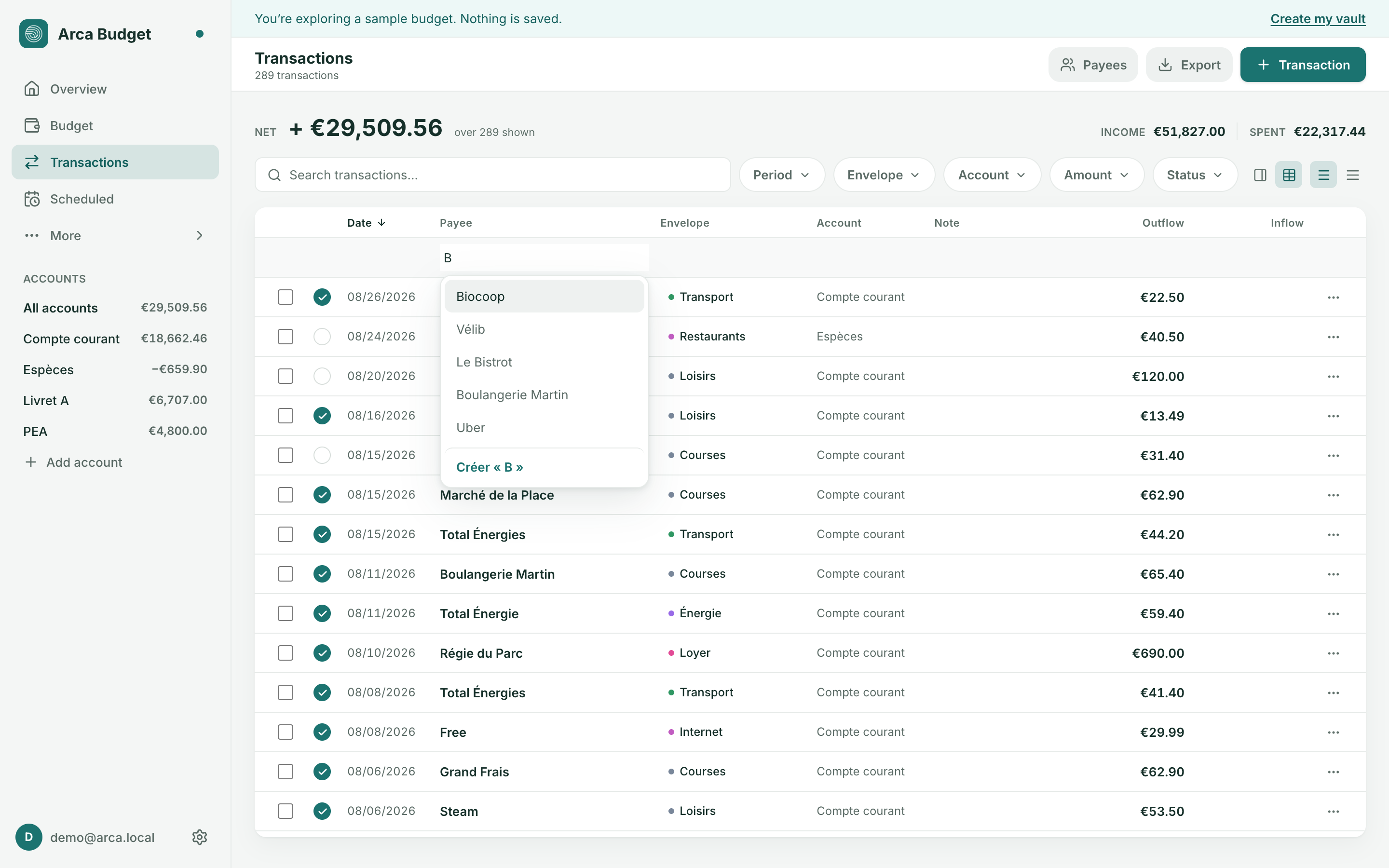The height and width of the screenshot is (868, 1389).
Task: Select All accounts in the sidebar
Action: 115,308
